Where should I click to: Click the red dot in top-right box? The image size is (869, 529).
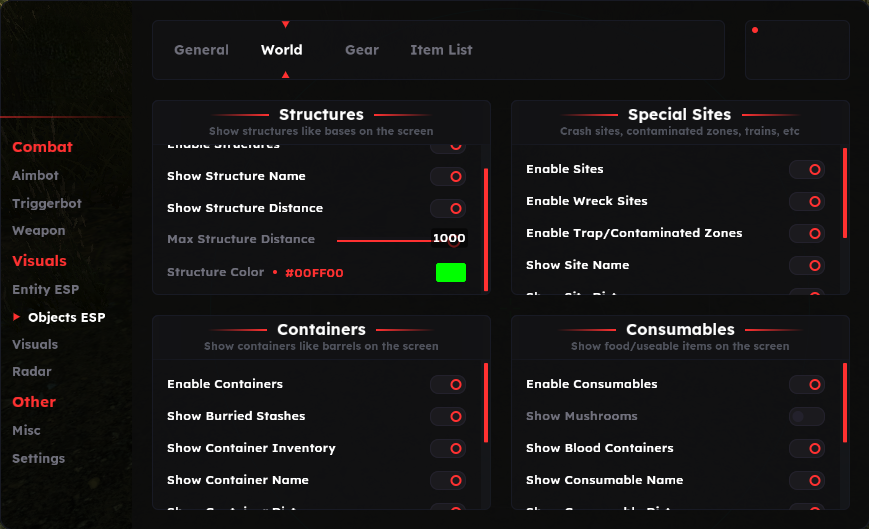(754, 30)
